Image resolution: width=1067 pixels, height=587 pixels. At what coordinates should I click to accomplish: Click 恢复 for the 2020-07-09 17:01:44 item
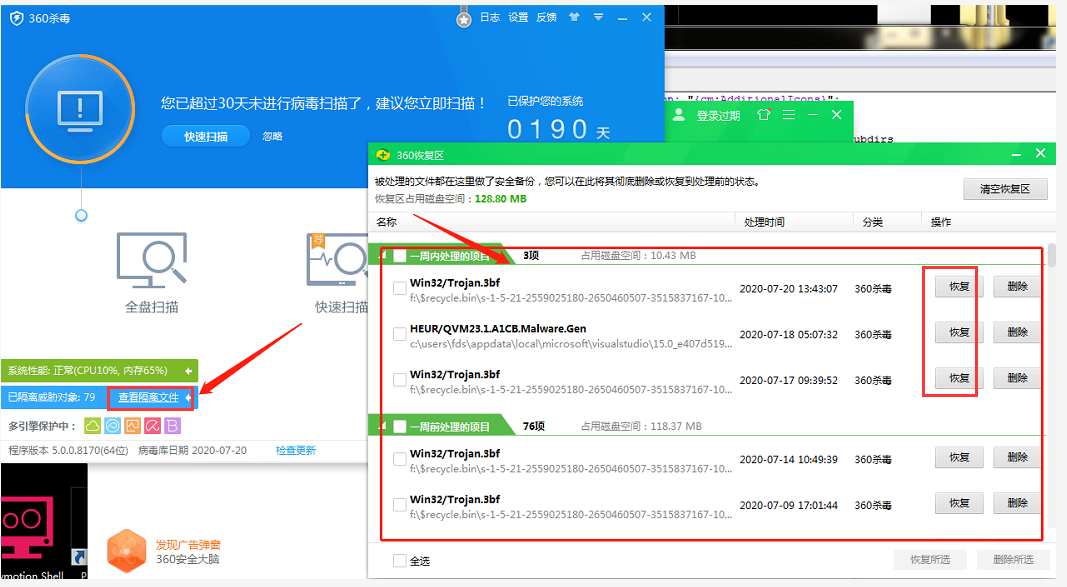(x=959, y=503)
